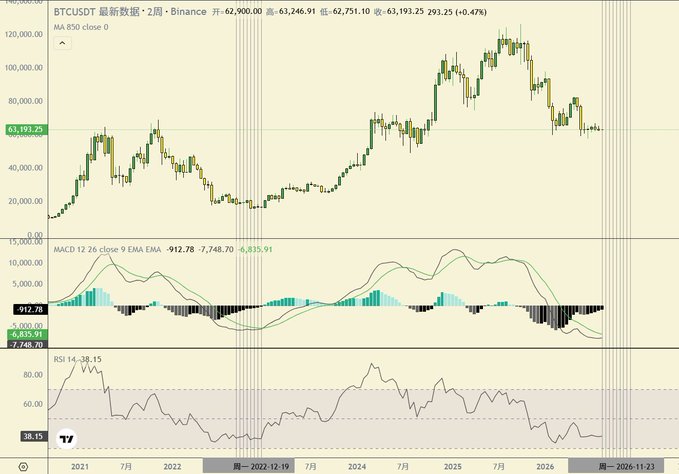Click the 2025 label on time axis
This screenshot has width=679, height=474.
click(453, 466)
